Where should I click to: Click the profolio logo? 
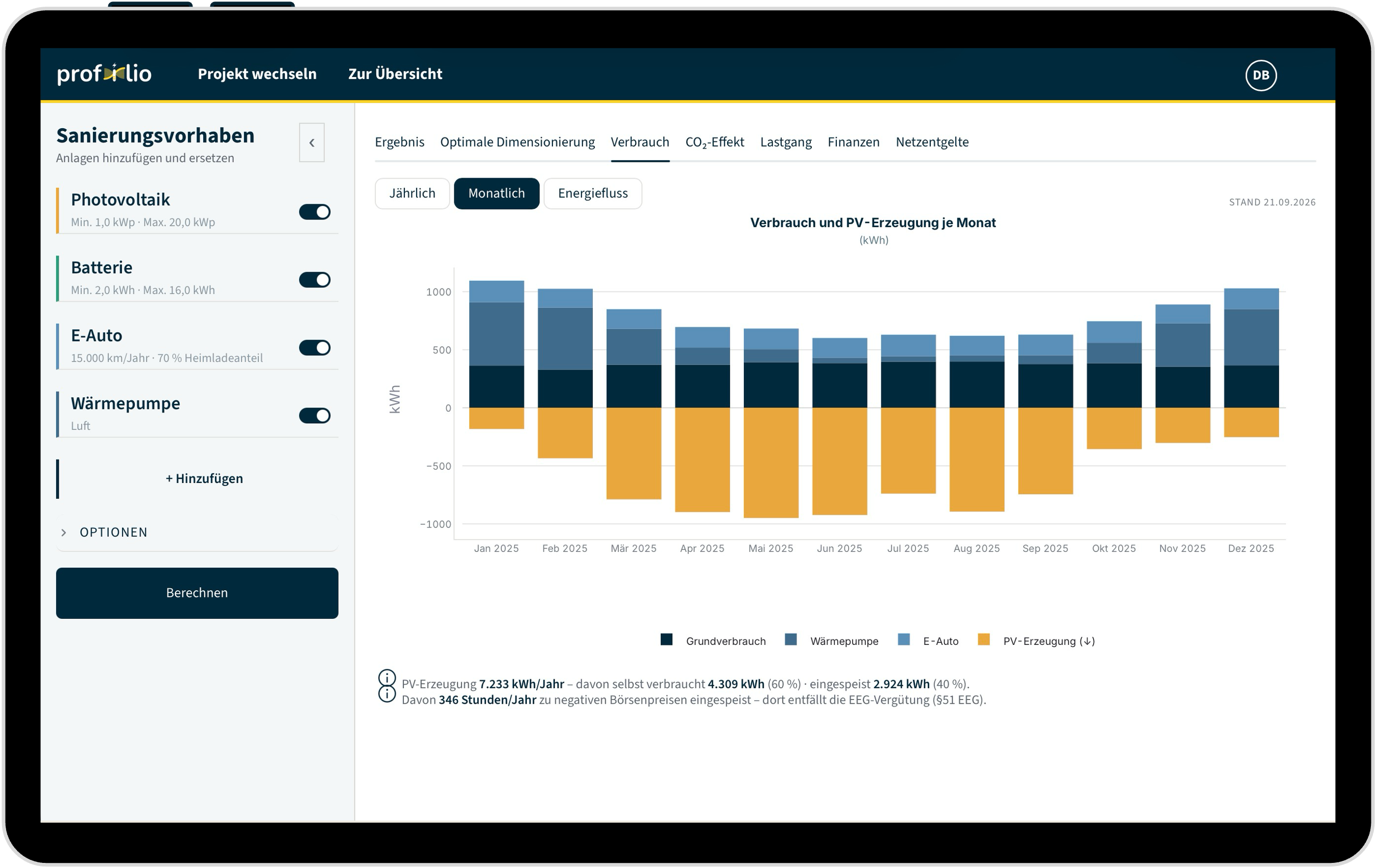tap(104, 74)
